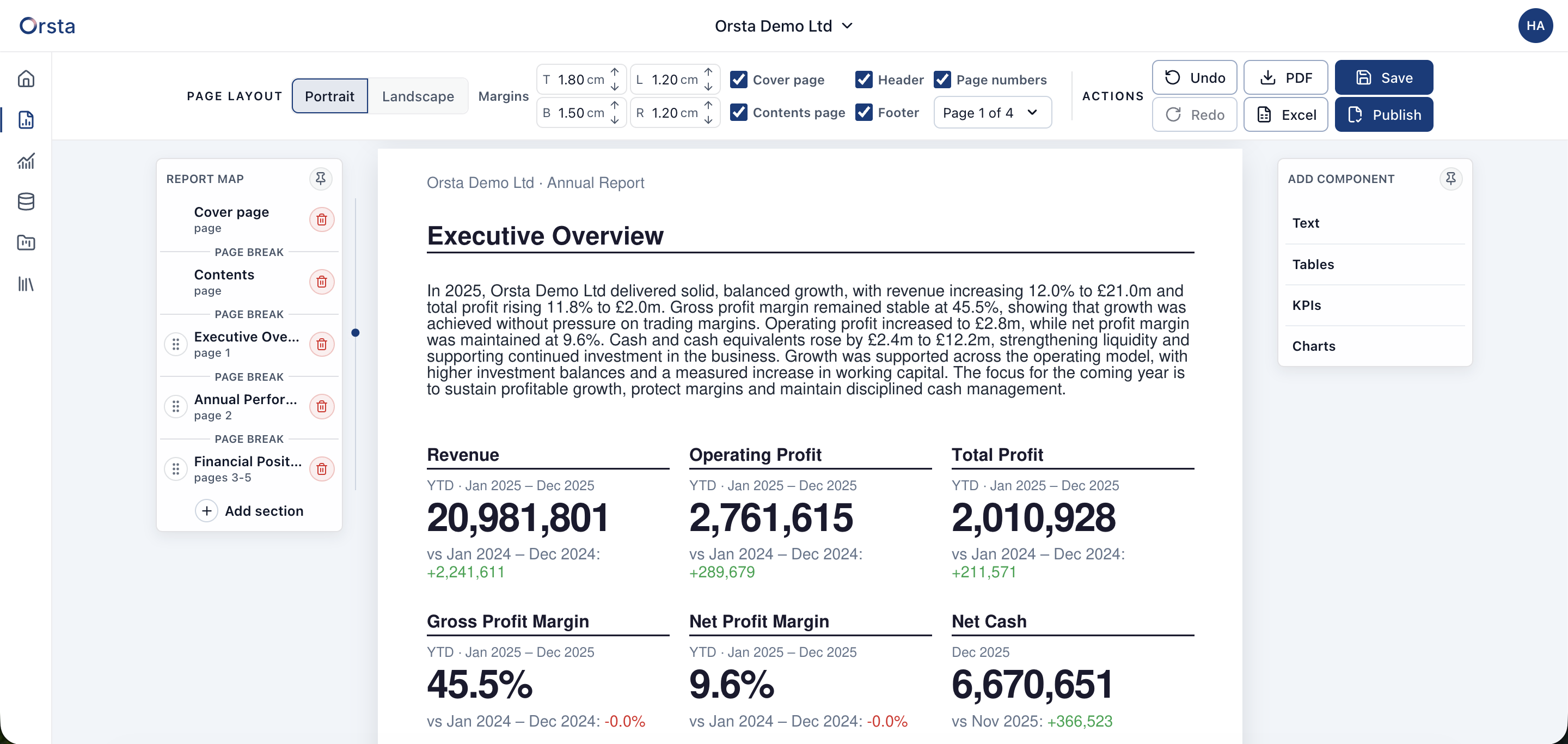Delete the Financial Position section
The width and height of the screenshot is (1568, 744).
tap(322, 469)
